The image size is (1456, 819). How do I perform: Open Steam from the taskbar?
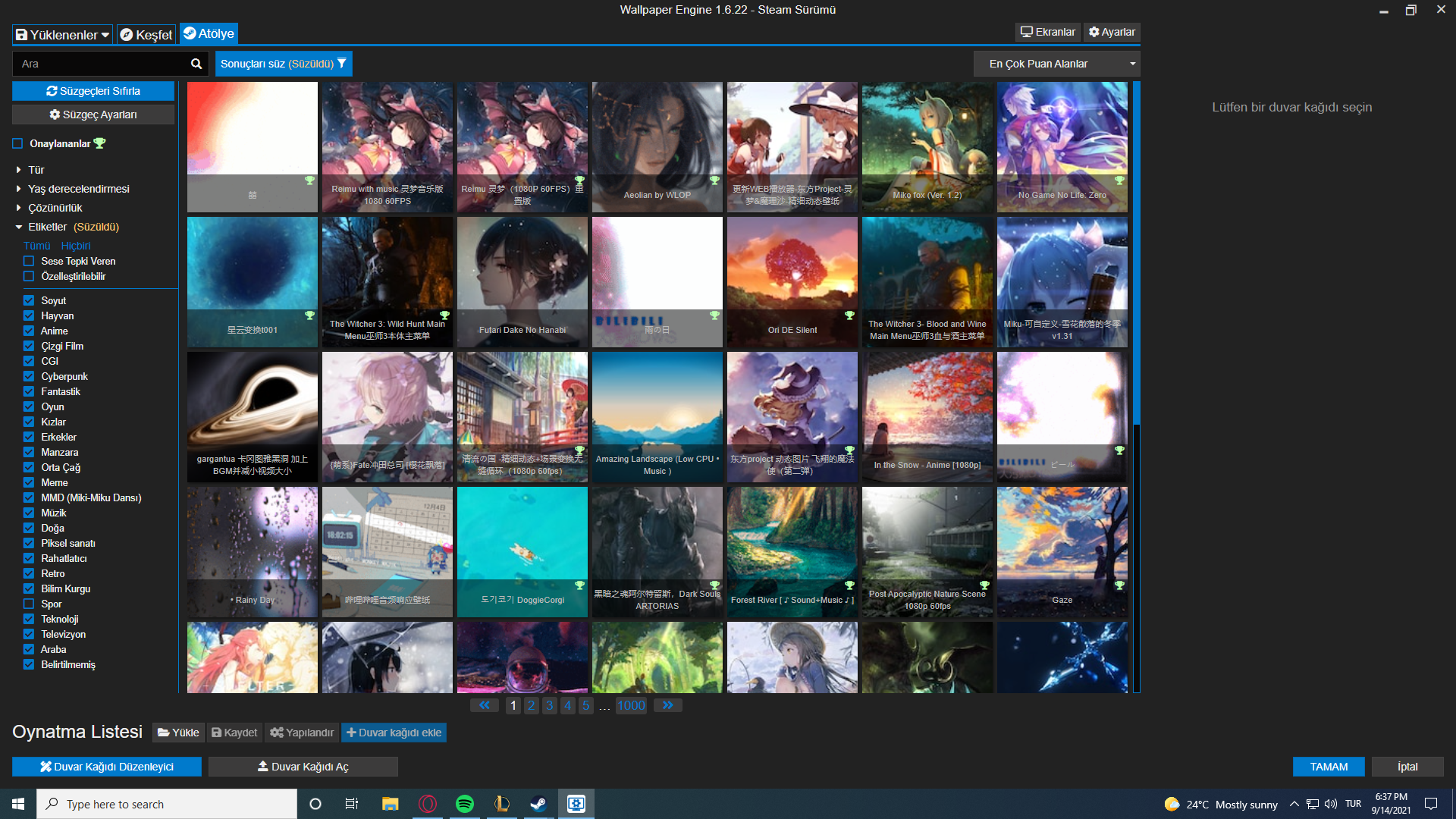(538, 804)
